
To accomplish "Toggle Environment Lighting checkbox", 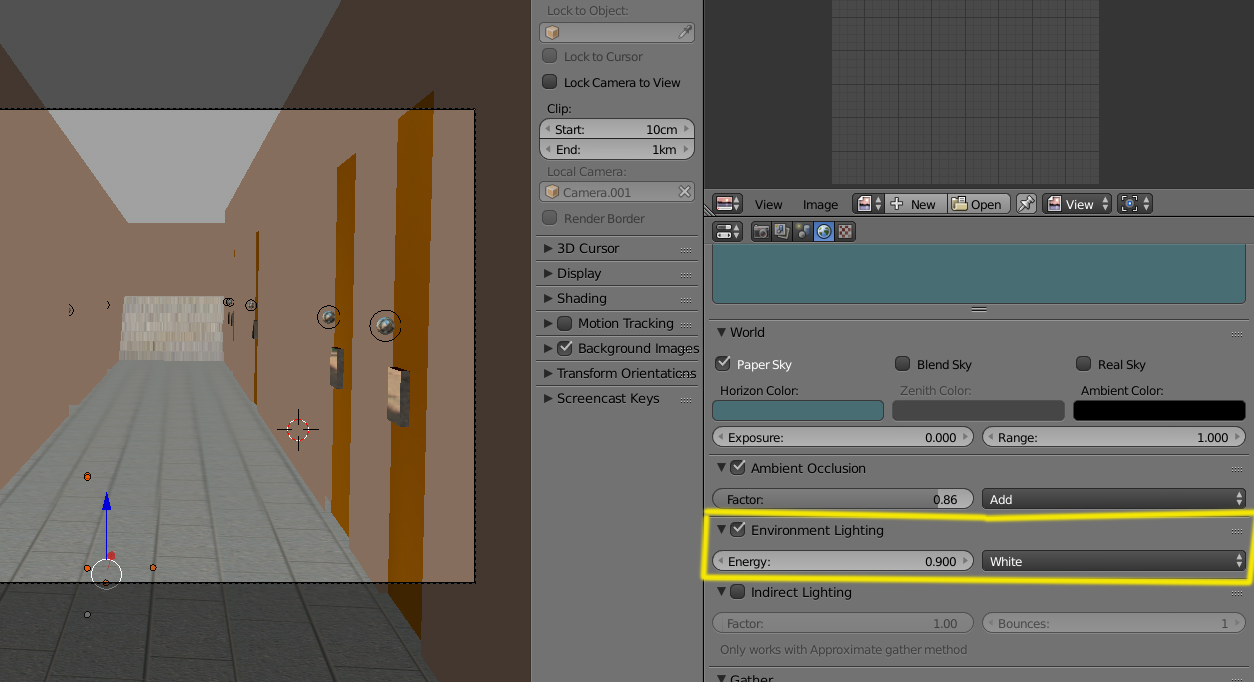I will pos(738,529).
